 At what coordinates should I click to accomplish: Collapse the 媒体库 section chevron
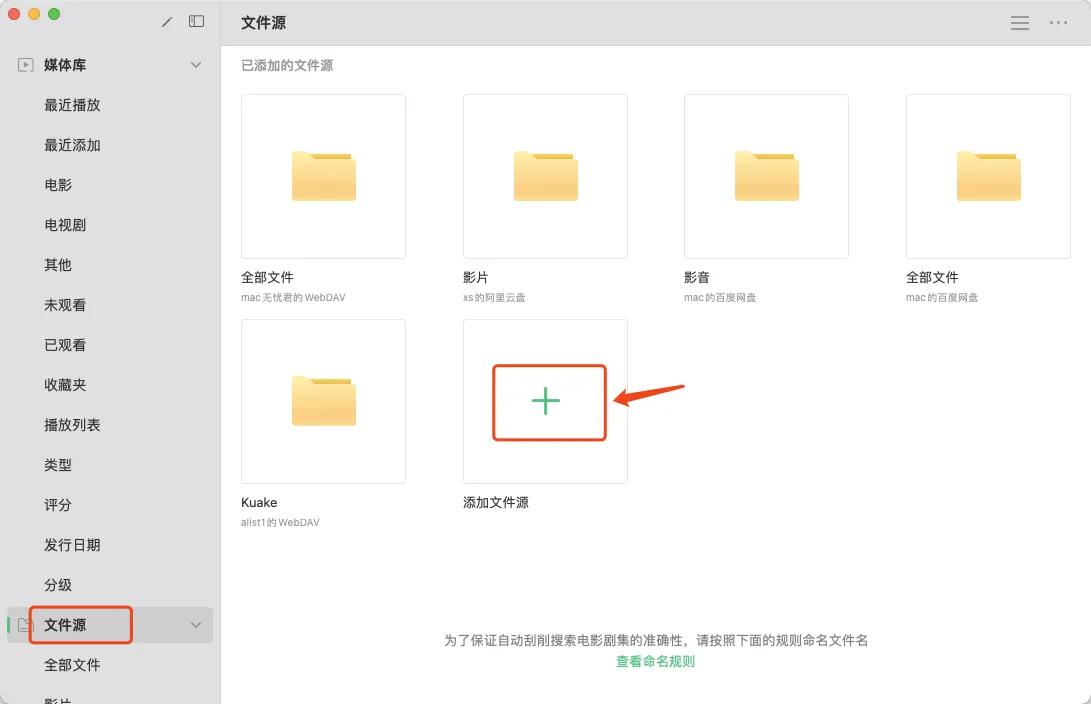(x=196, y=65)
